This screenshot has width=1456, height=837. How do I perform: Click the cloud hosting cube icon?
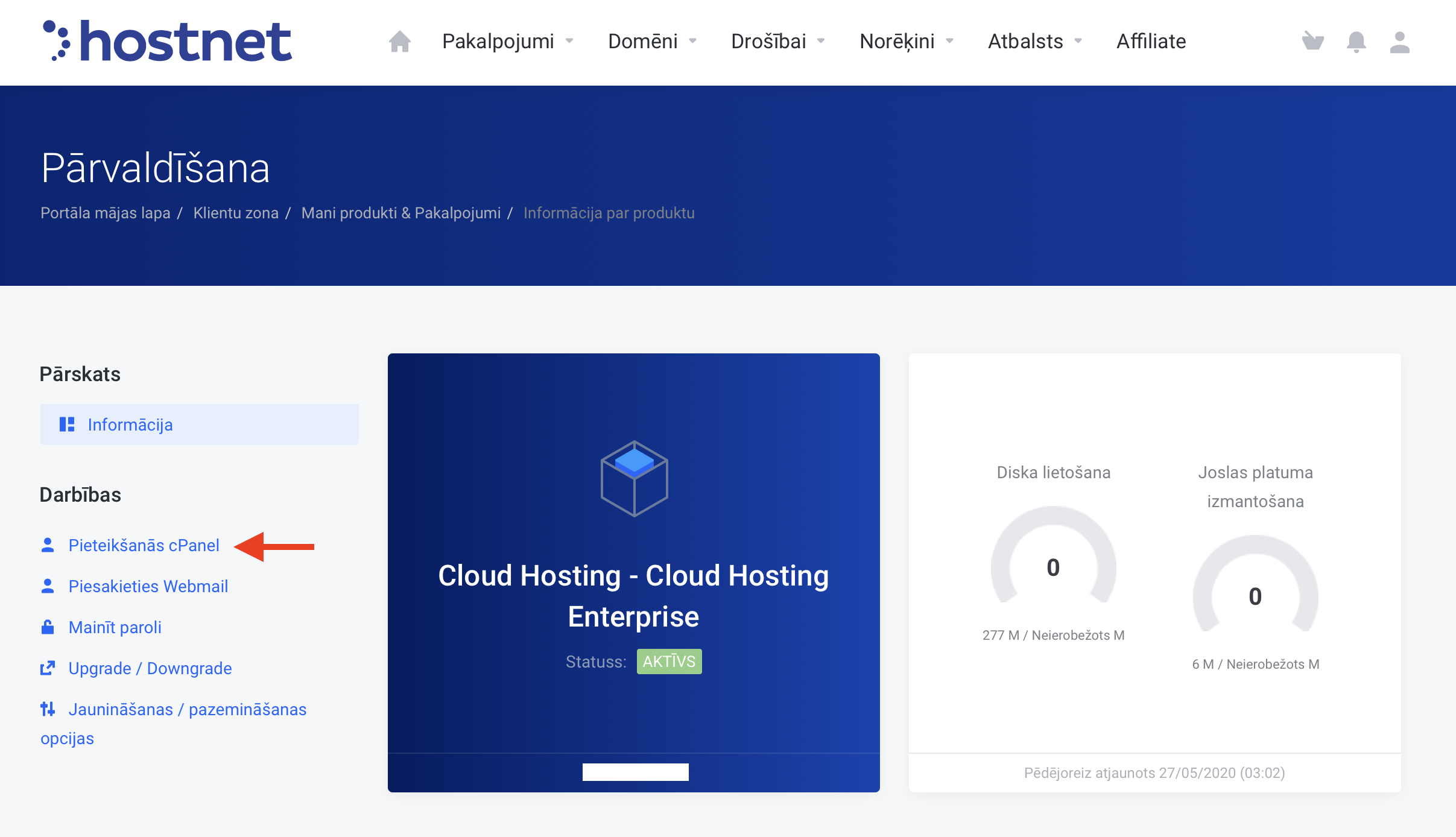pyautogui.click(x=634, y=478)
